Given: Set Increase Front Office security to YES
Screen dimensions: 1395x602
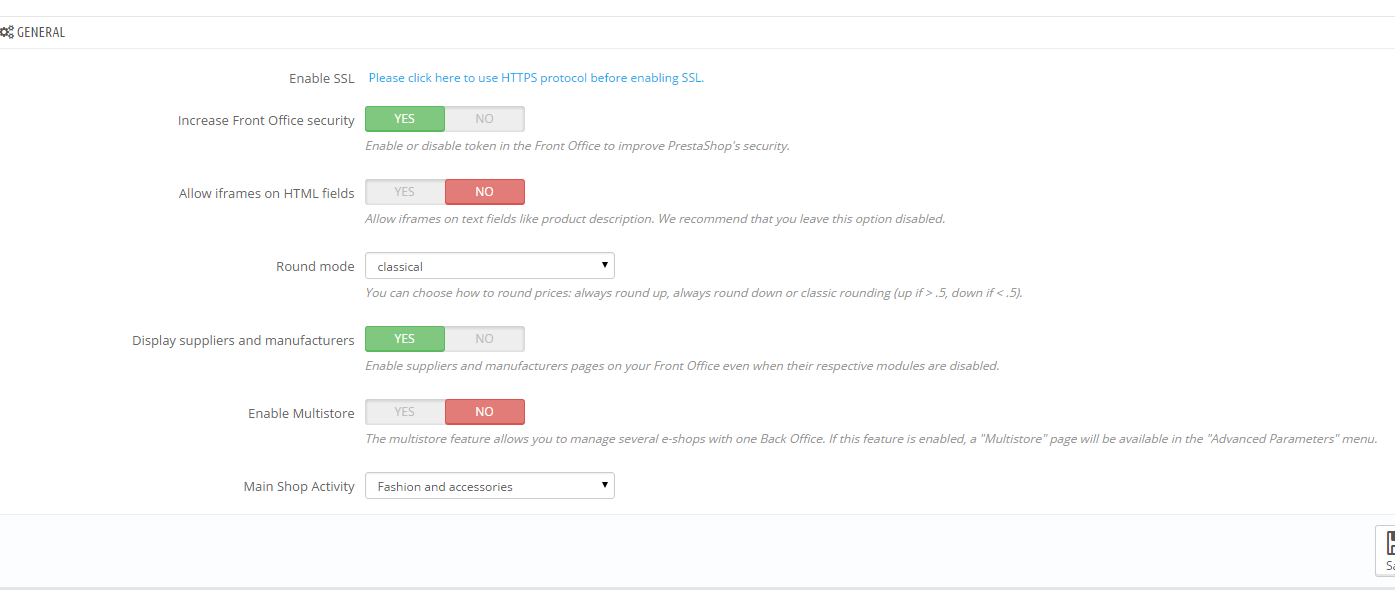Looking at the screenshot, I should tap(405, 119).
